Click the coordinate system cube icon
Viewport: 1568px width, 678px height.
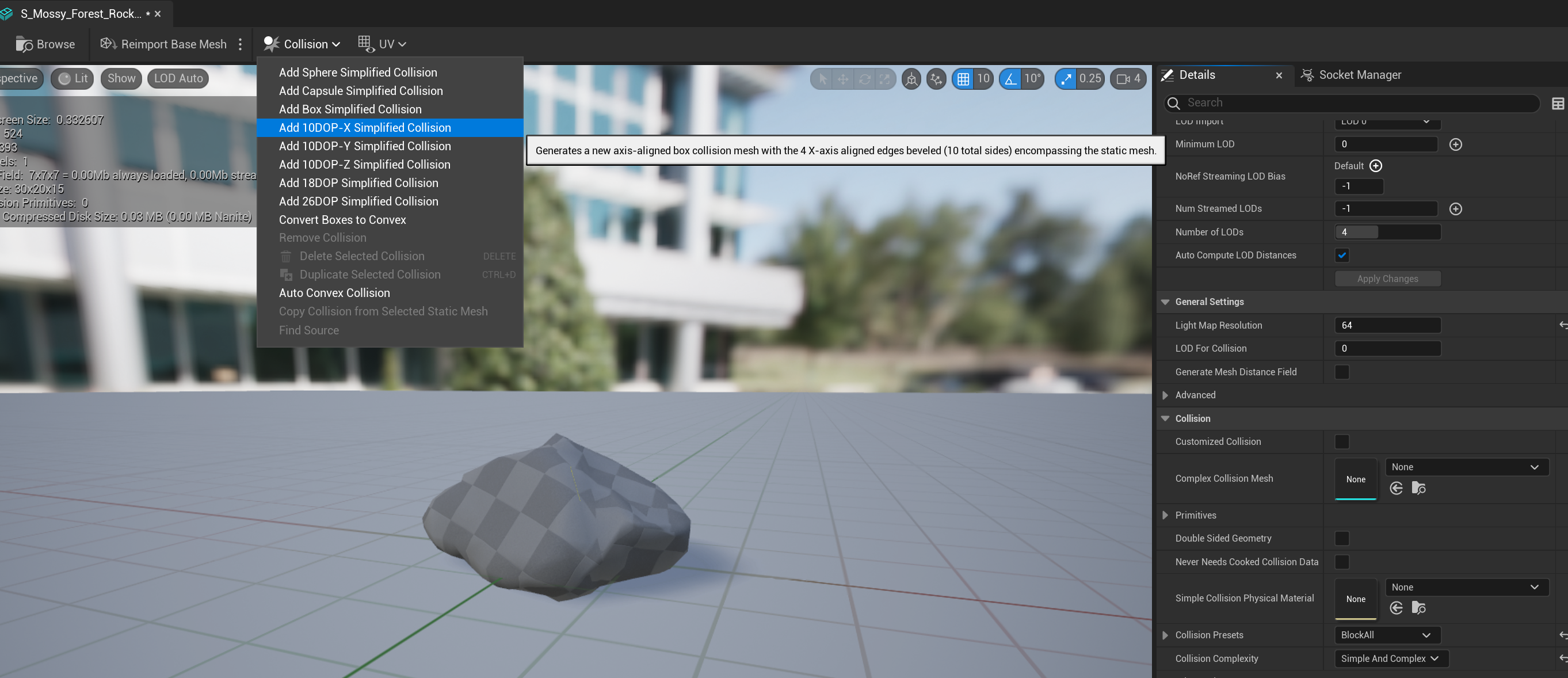point(911,78)
